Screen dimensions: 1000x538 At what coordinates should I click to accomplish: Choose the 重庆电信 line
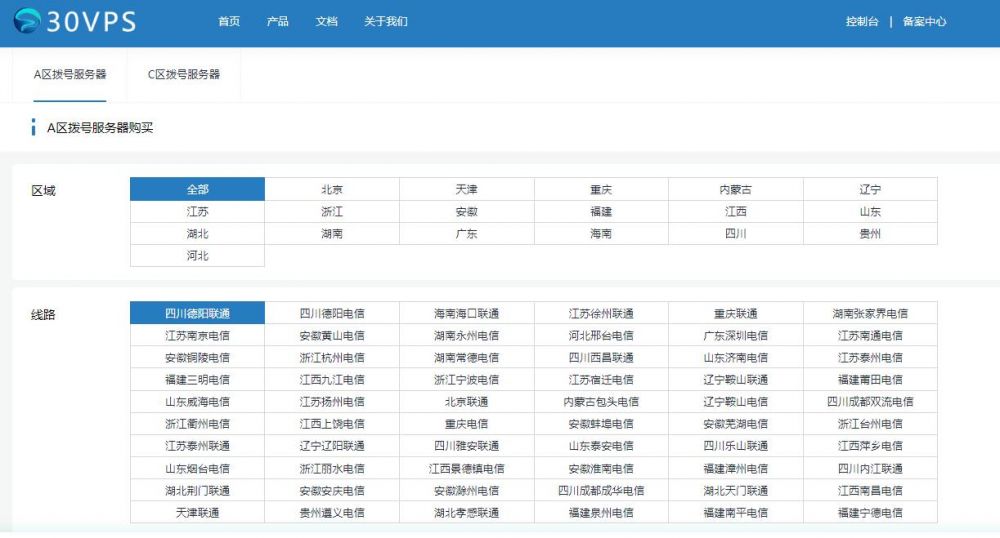466,424
